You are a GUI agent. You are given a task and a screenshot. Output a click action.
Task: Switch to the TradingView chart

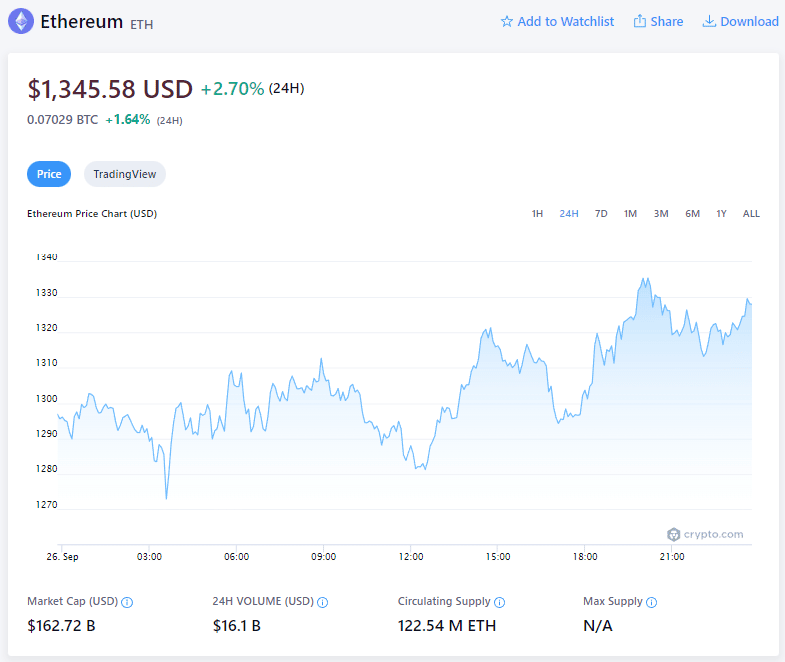point(125,174)
